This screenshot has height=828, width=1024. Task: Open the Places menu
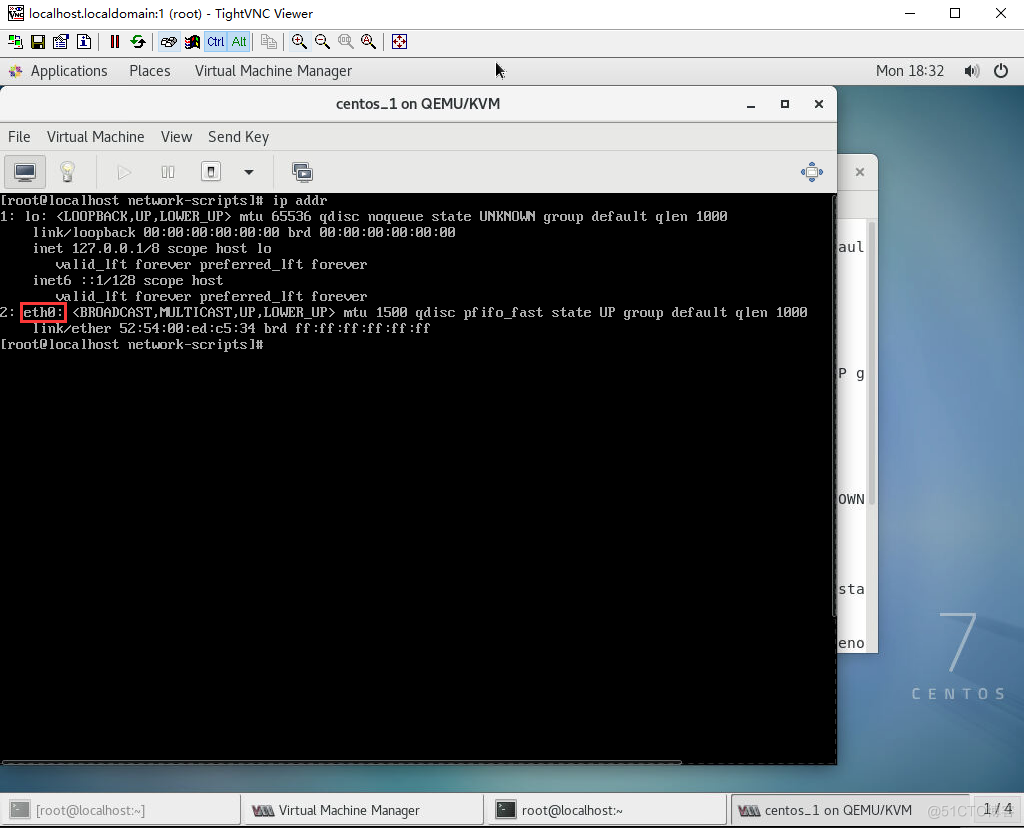pos(150,71)
